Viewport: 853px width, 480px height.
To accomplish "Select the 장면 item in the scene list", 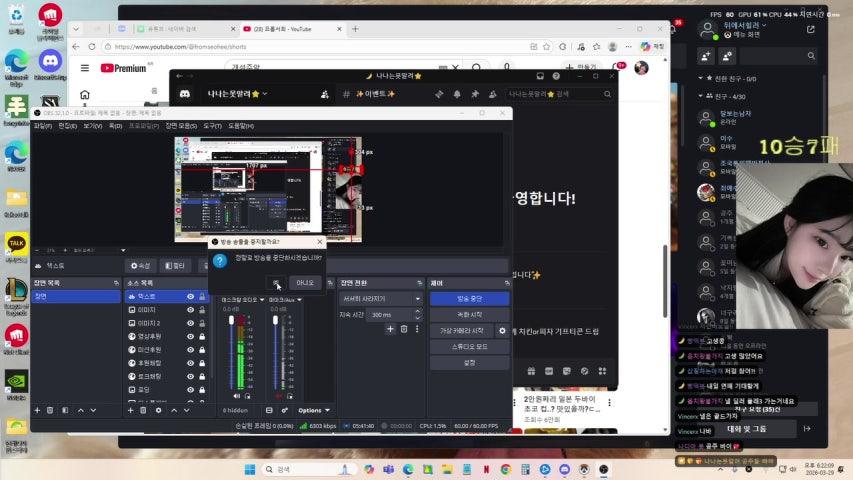I will [x=76, y=297].
